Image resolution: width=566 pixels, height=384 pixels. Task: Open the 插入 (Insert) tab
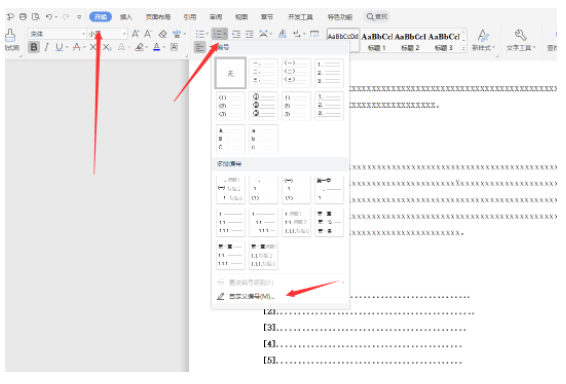126,17
